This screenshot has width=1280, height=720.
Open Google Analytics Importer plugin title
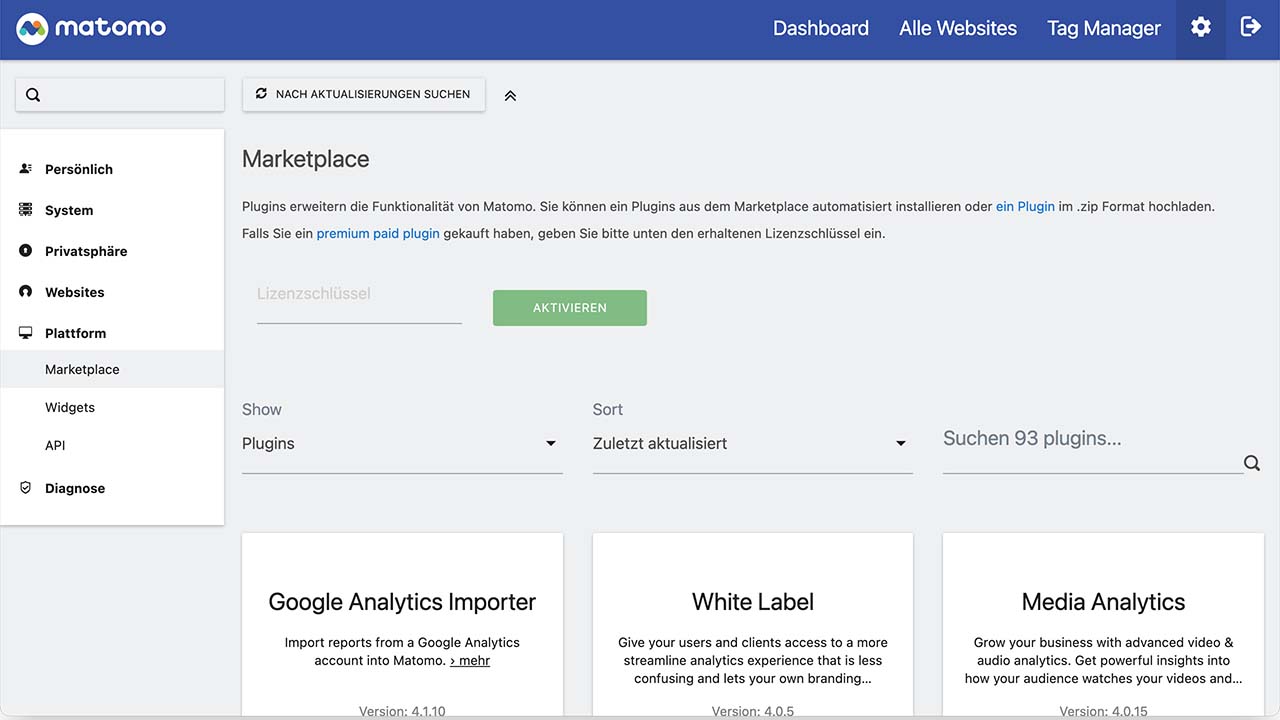pyautogui.click(x=402, y=602)
